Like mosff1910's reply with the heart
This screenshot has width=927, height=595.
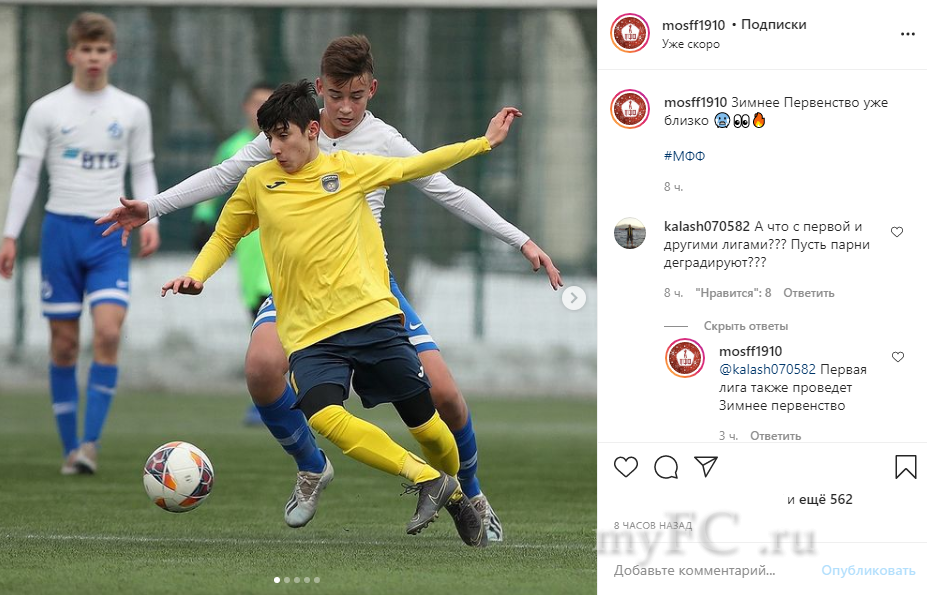(x=897, y=357)
